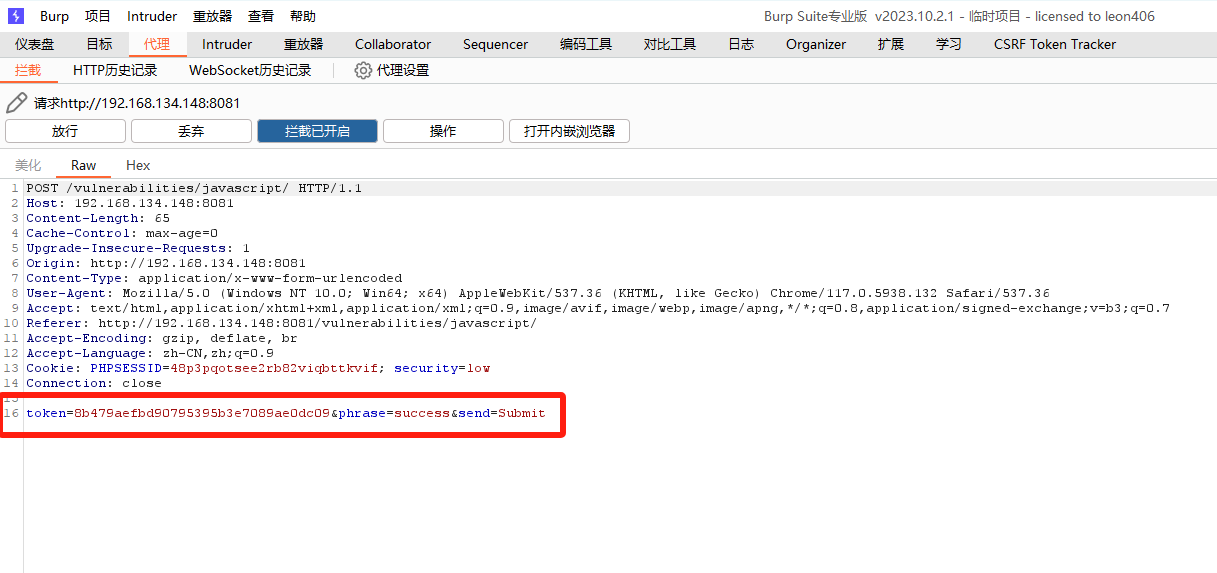Screen dimensions: 1217x573
Task: Switch to the 扩展 tab
Action: [x=891, y=44]
